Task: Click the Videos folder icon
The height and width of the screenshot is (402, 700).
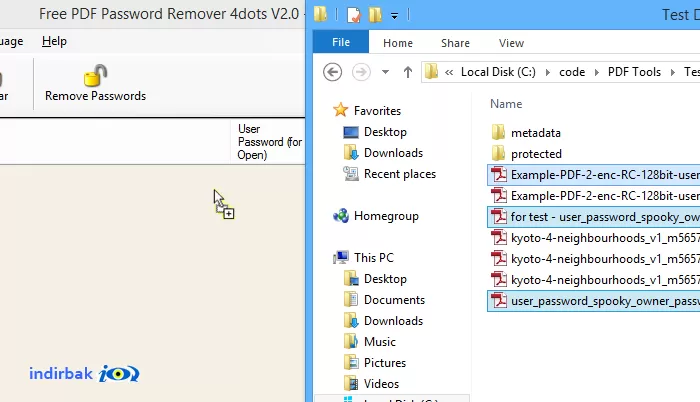Action: click(351, 383)
